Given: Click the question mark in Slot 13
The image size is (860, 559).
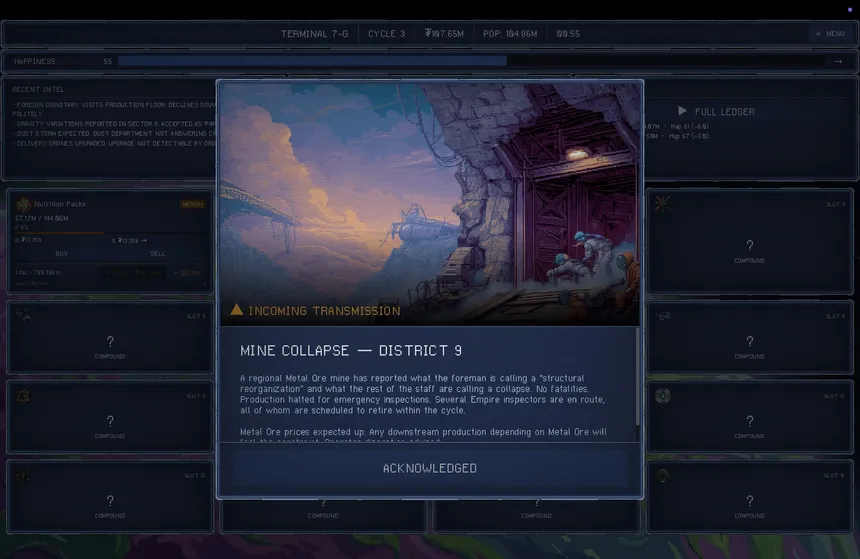Looking at the screenshot, I should (110, 500).
